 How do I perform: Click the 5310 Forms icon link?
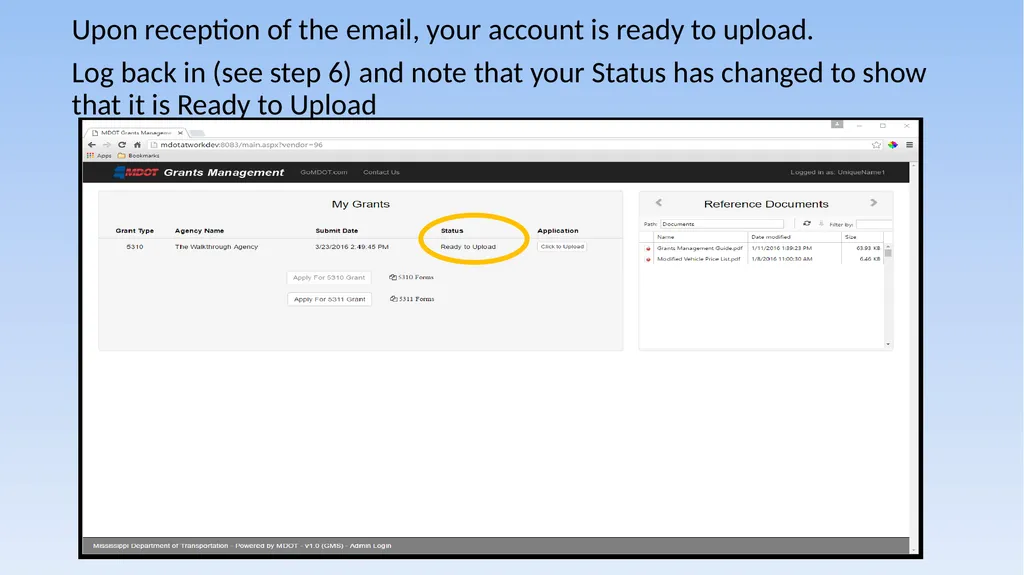click(x=411, y=277)
